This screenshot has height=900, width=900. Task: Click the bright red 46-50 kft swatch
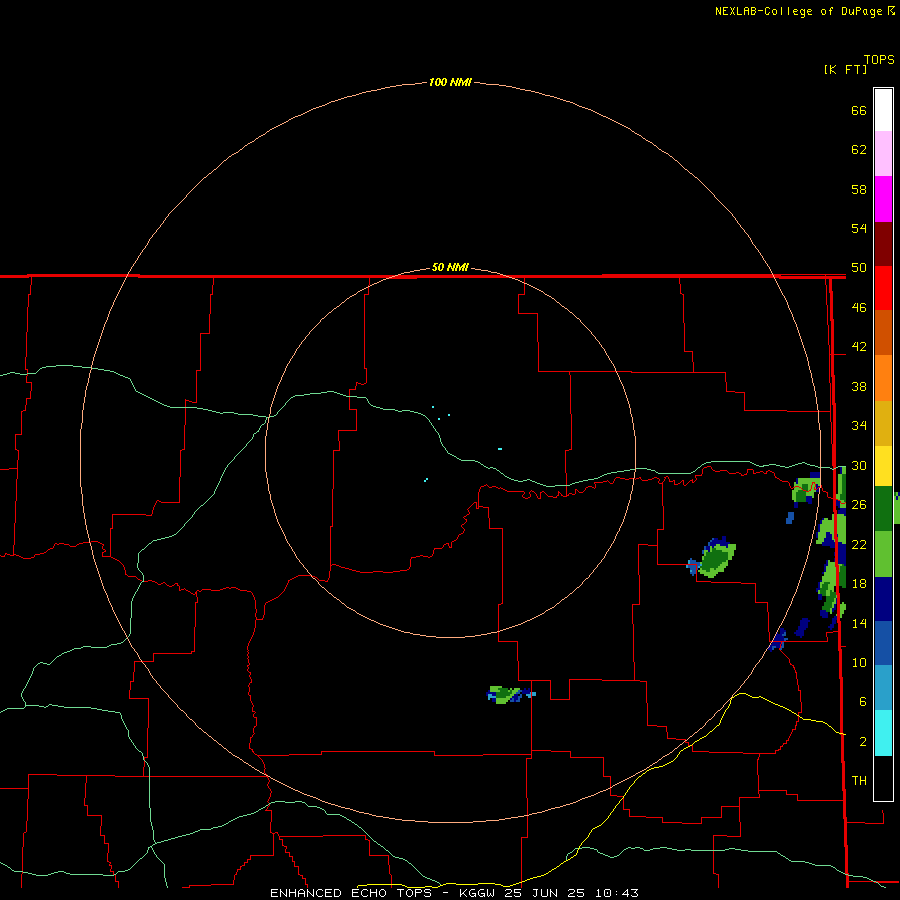[x=883, y=288]
